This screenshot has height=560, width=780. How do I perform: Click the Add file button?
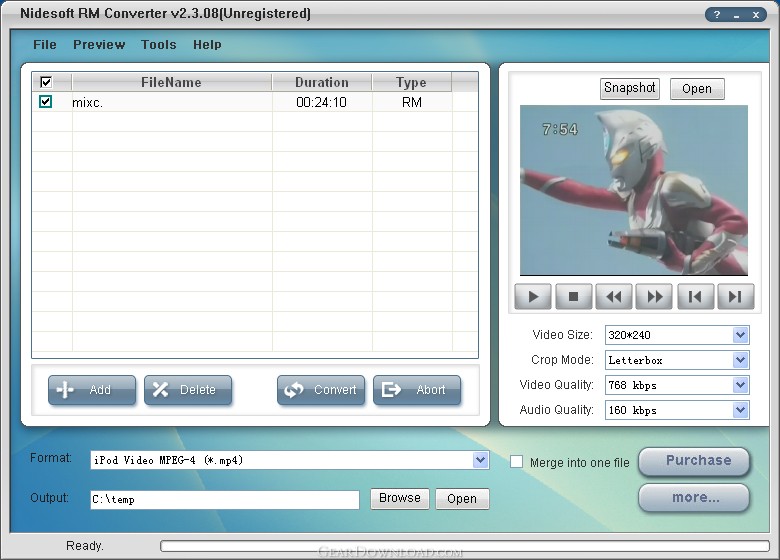coord(92,390)
